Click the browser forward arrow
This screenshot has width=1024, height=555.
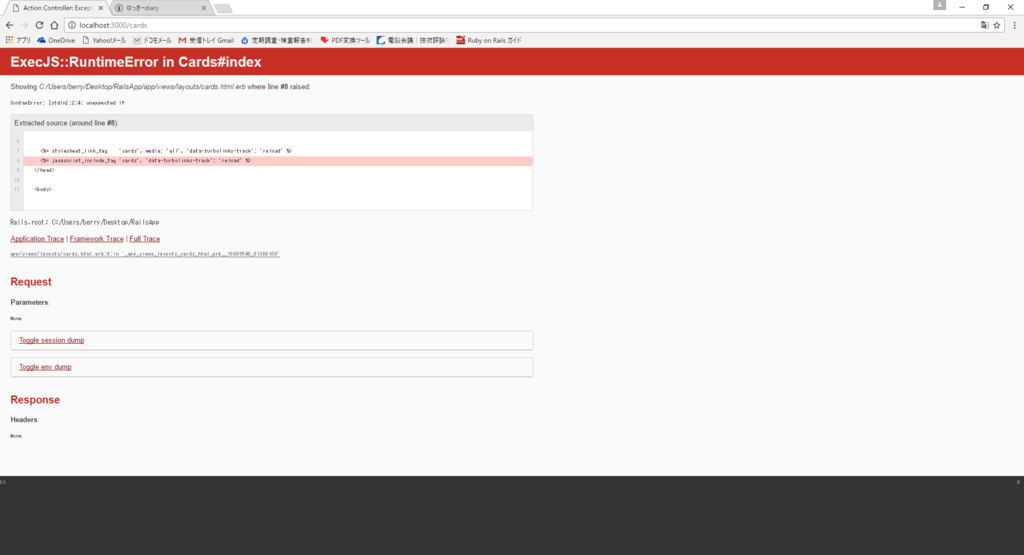[x=24, y=25]
